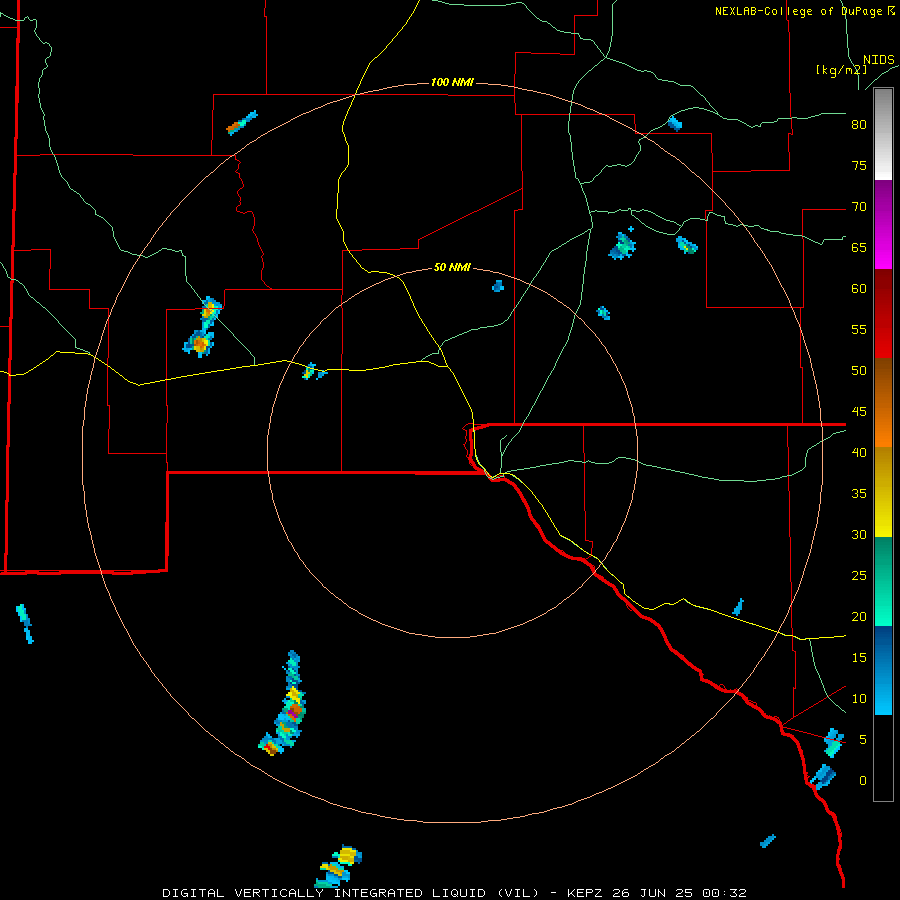Click the 100 NMI range ring label
The image size is (900, 900).
(452, 83)
